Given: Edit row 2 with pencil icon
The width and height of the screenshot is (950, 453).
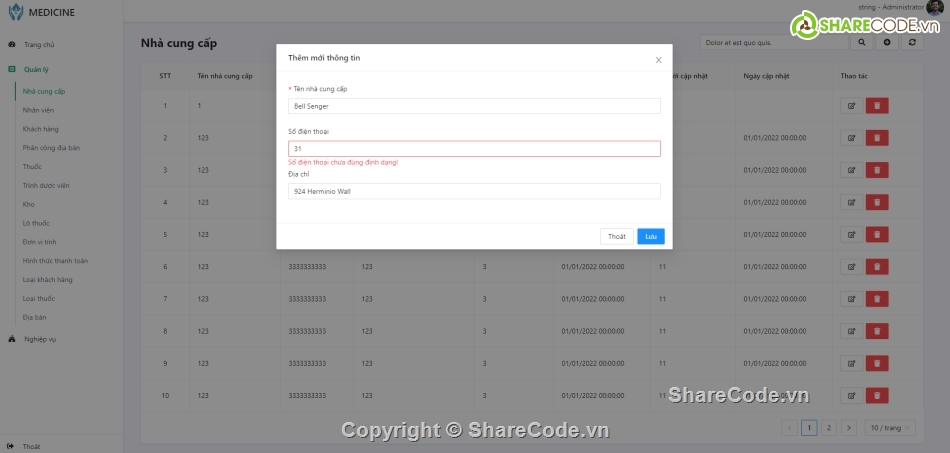Looking at the screenshot, I should click(x=851, y=137).
